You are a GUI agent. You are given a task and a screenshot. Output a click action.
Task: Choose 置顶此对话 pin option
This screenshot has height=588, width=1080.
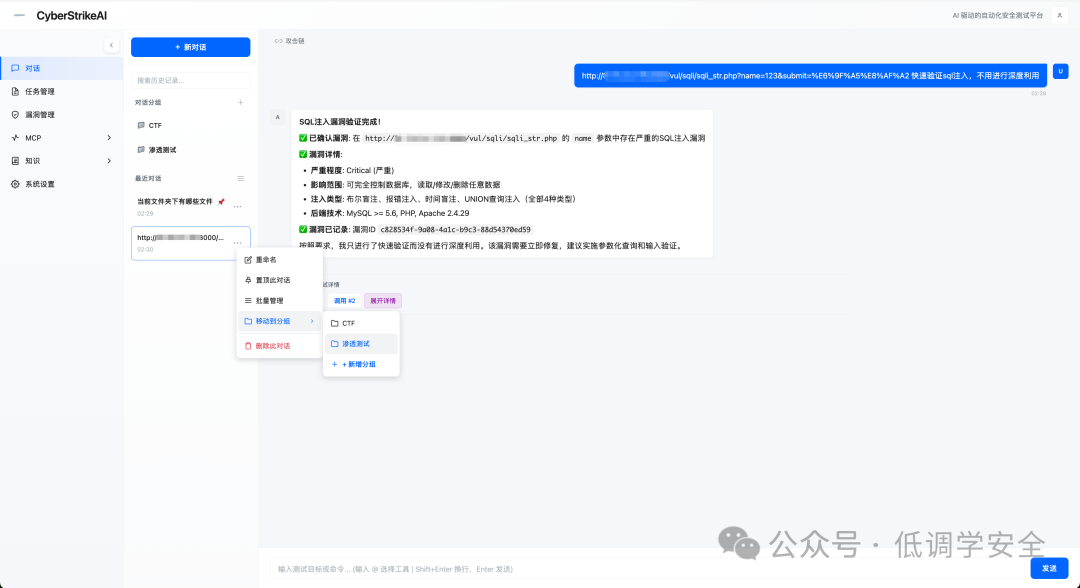280,280
